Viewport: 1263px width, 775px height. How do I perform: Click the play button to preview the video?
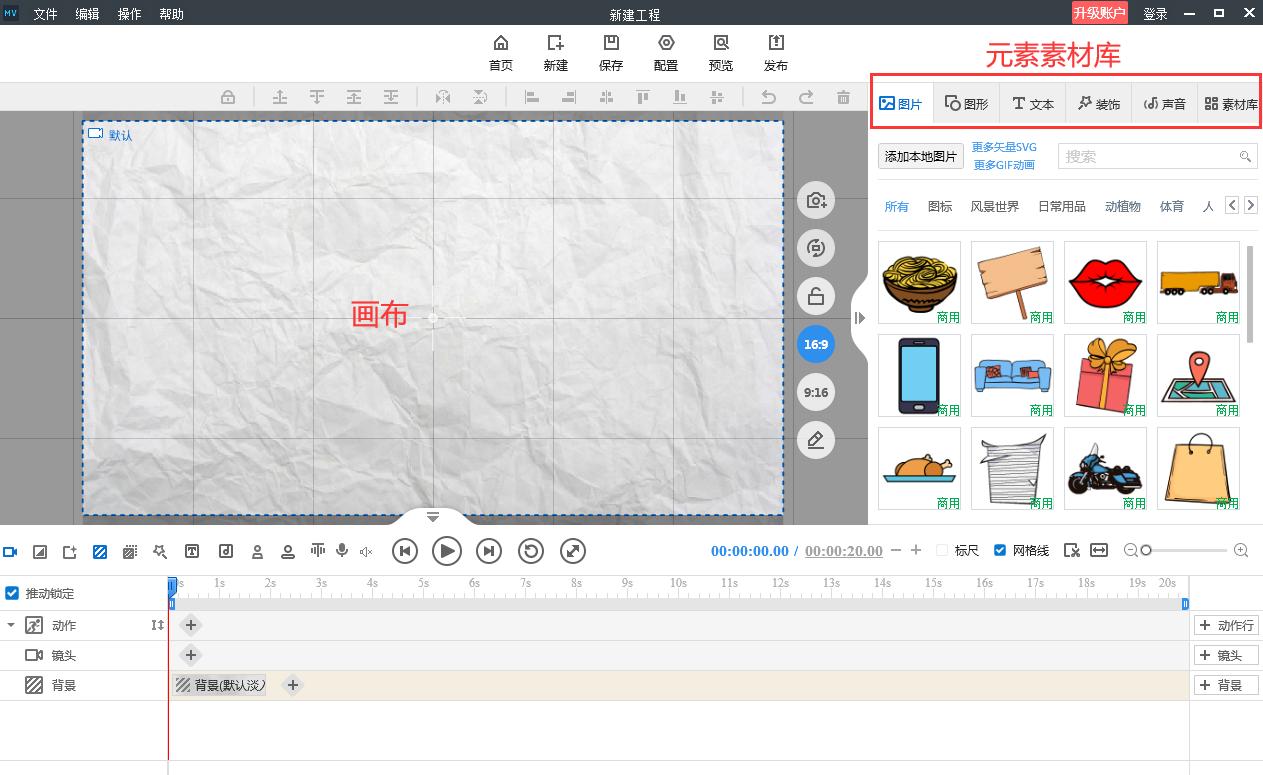coord(447,551)
